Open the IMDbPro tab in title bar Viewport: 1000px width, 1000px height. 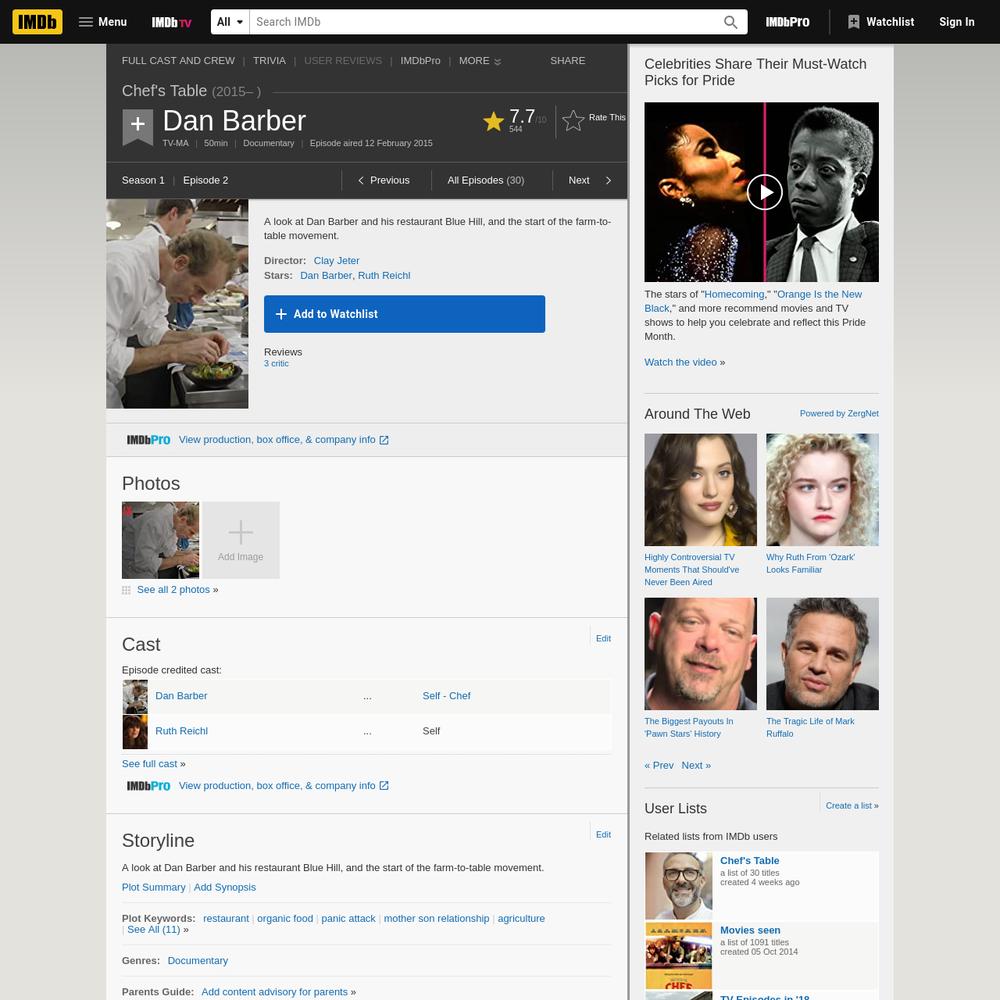coord(420,61)
